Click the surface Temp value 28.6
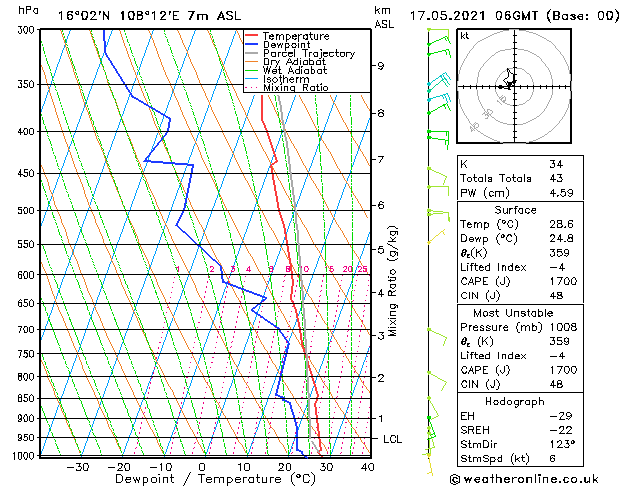The height and width of the screenshot is (486, 629). coord(561,224)
